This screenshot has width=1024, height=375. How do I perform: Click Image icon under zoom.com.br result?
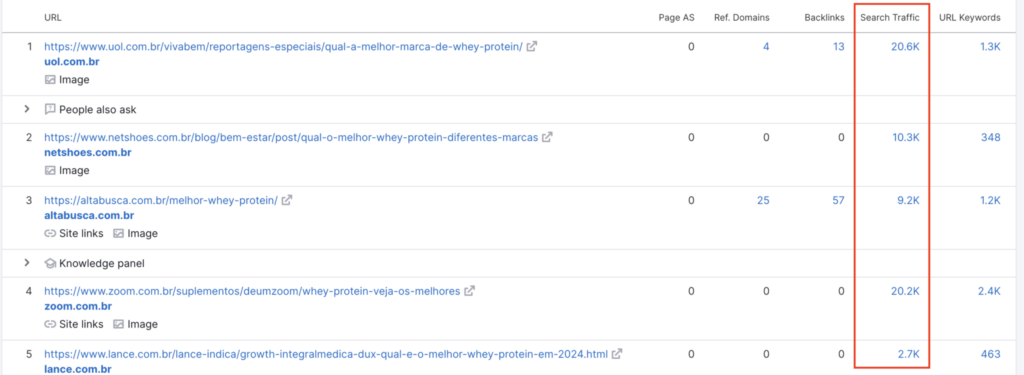[x=118, y=324]
